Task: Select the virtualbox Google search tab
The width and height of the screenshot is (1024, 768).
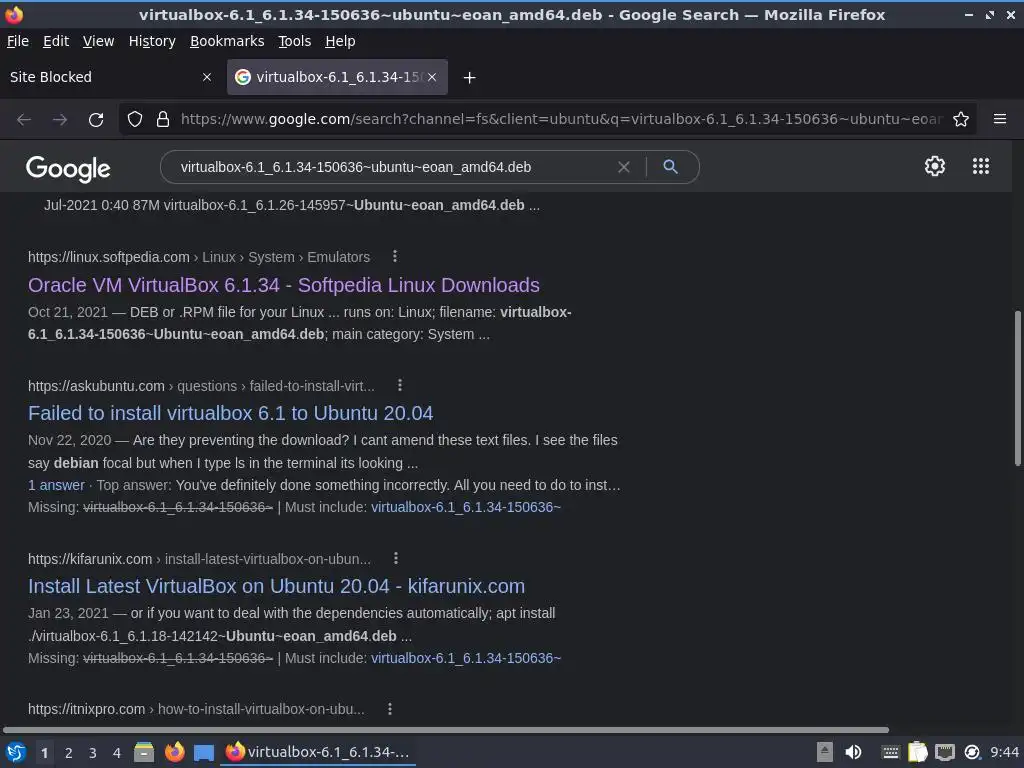Action: click(337, 77)
